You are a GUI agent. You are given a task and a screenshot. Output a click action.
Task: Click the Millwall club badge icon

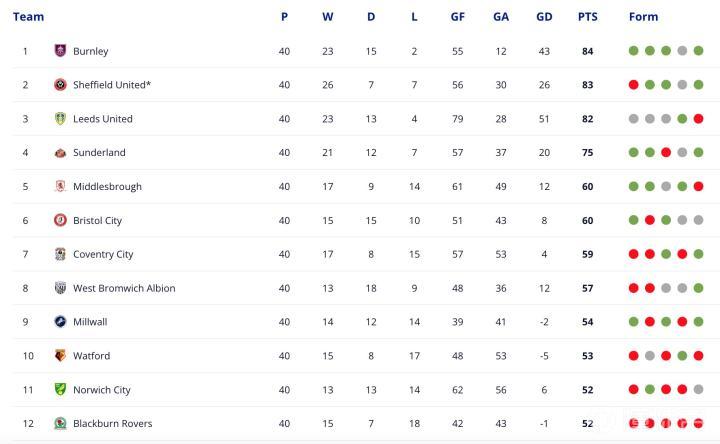coord(60,322)
